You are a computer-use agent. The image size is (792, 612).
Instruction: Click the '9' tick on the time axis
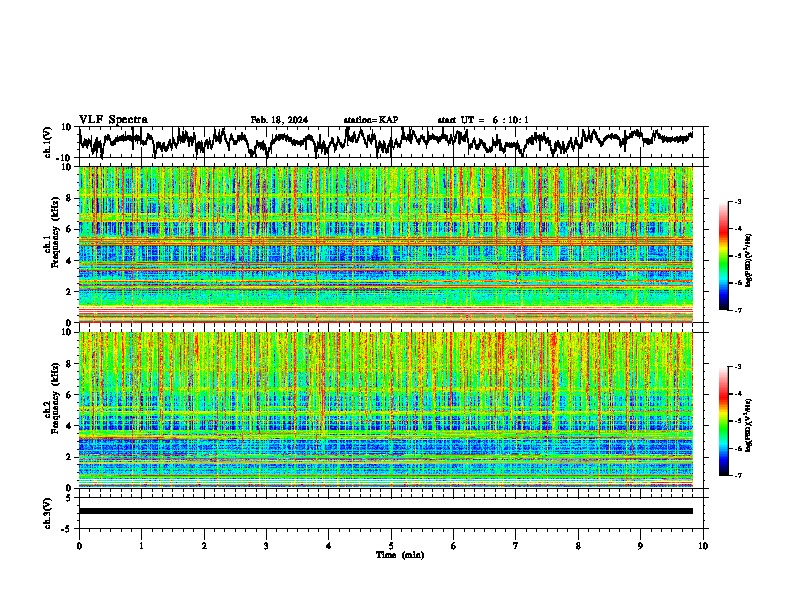[x=640, y=546]
